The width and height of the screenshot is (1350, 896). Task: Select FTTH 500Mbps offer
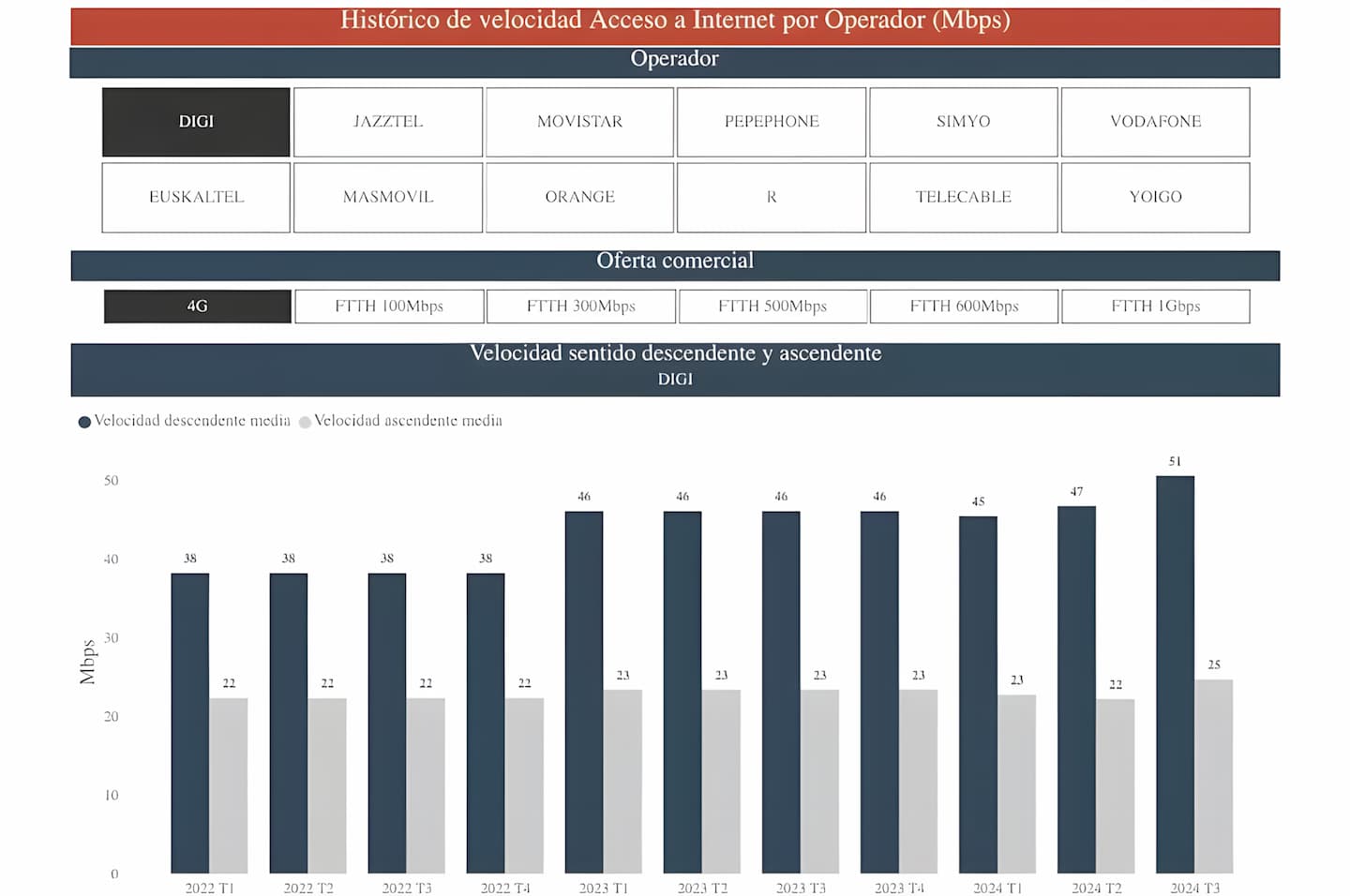tap(772, 306)
